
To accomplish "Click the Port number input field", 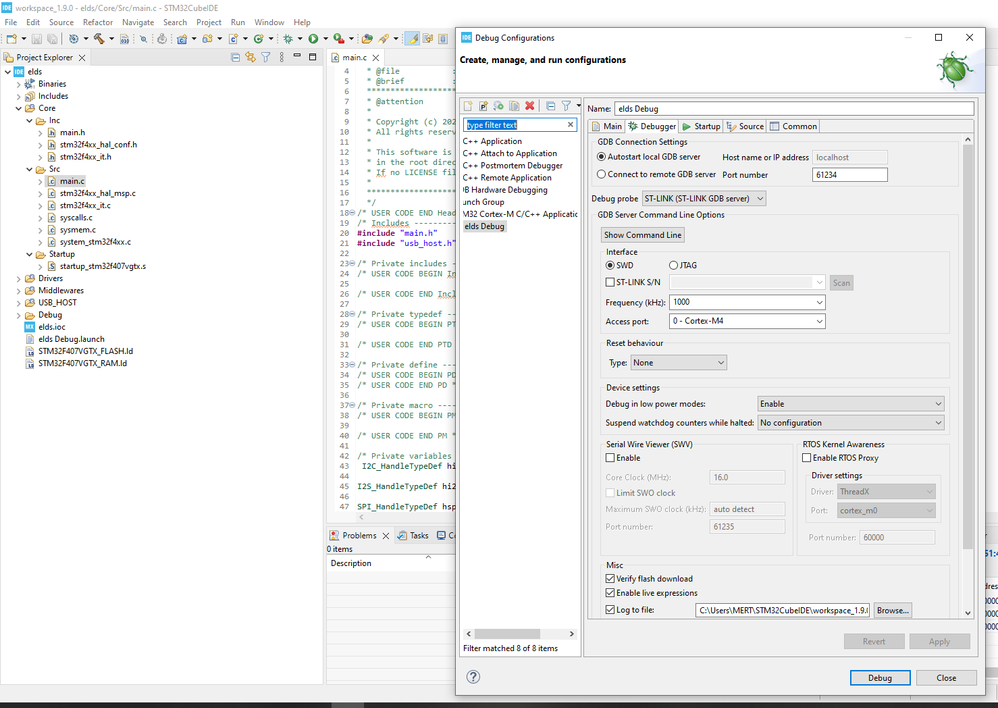I will (849, 175).
